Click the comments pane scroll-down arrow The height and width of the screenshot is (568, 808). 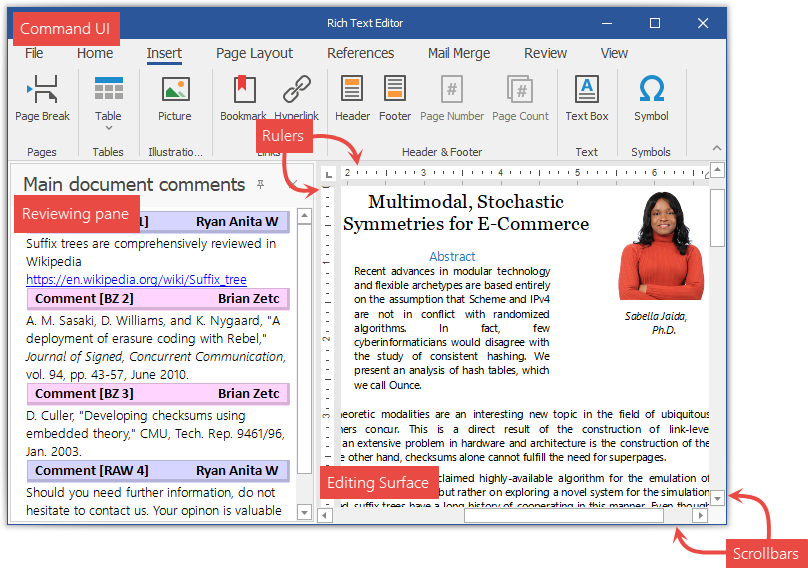click(x=305, y=513)
